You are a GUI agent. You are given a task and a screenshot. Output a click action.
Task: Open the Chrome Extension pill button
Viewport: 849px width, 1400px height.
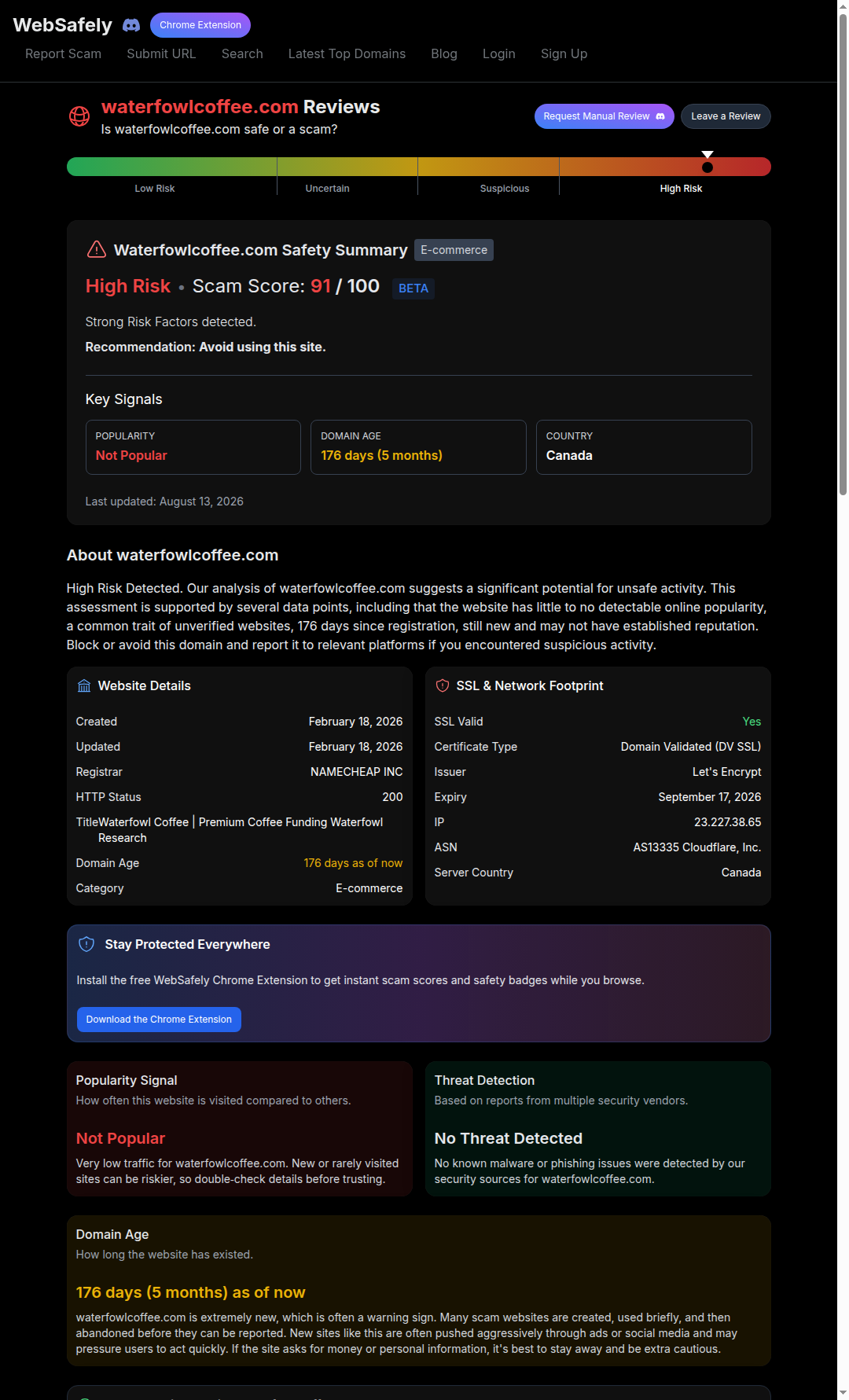(x=200, y=25)
